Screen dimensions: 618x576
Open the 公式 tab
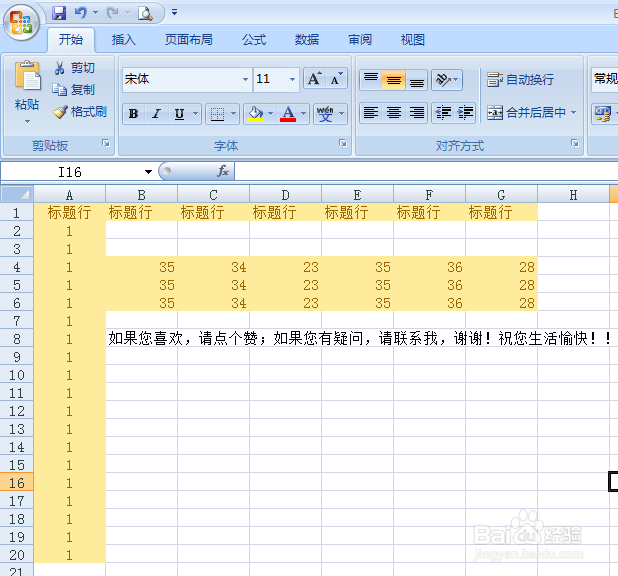[254, 39]
